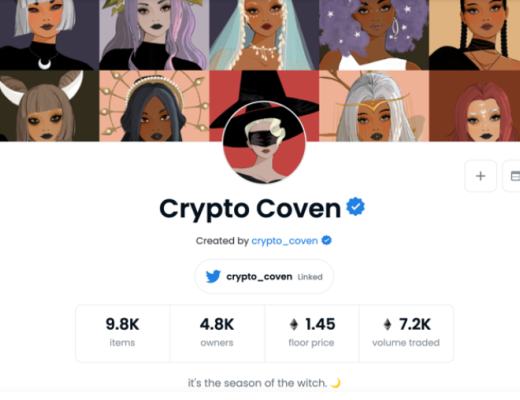Click the Ethereum icon beside 7.2K volume
This screenshot has width=520, height=400.
pos(387,324)
